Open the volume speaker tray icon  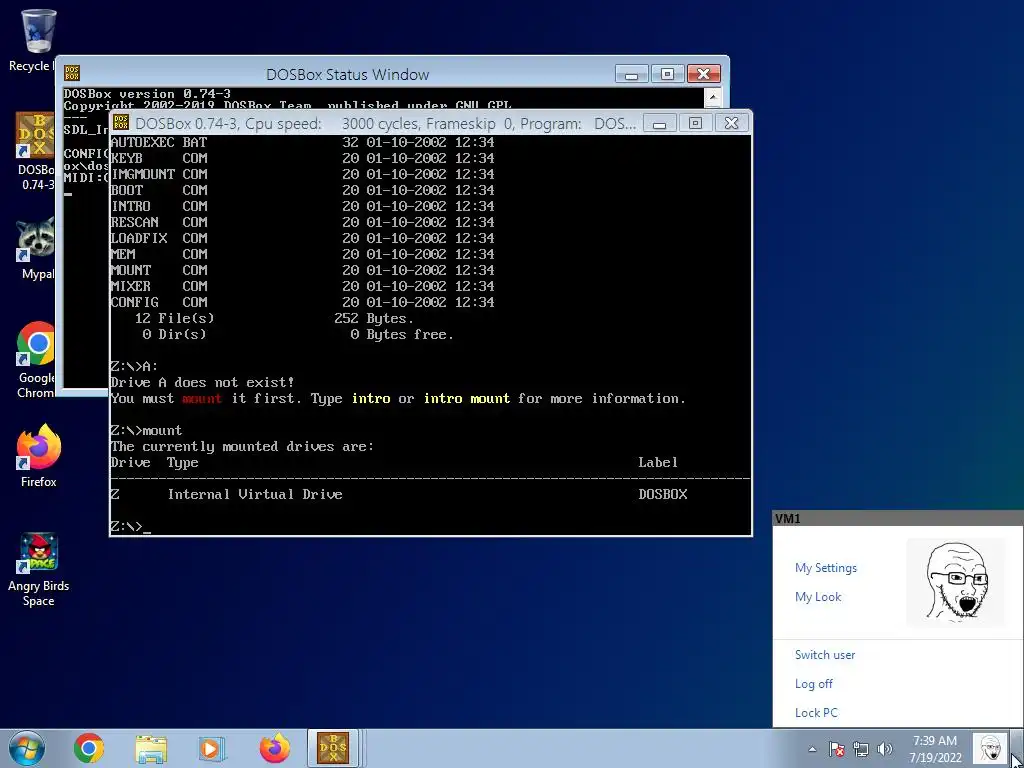pos(885,750)
